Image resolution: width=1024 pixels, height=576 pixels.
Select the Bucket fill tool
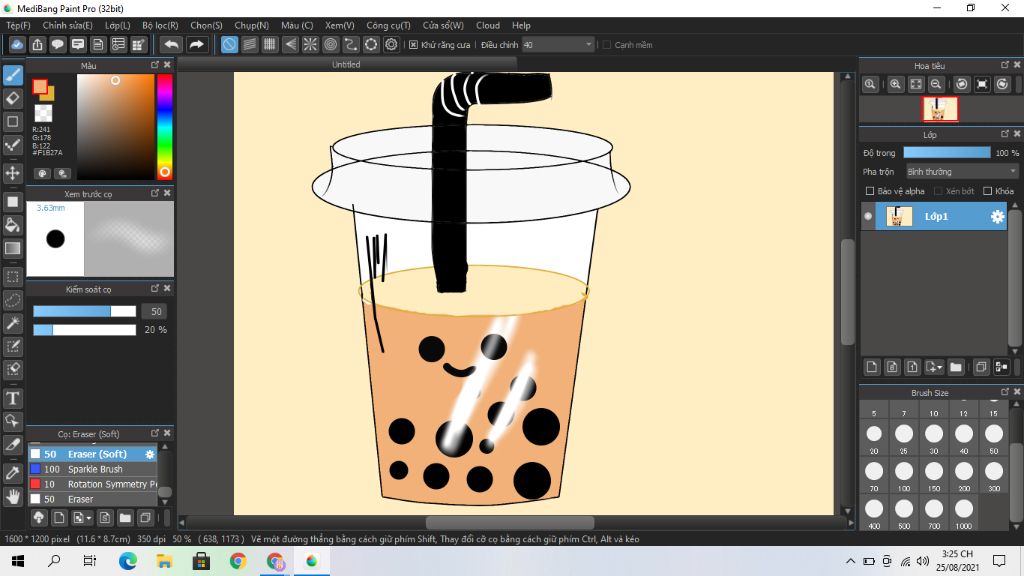point(13,225)
